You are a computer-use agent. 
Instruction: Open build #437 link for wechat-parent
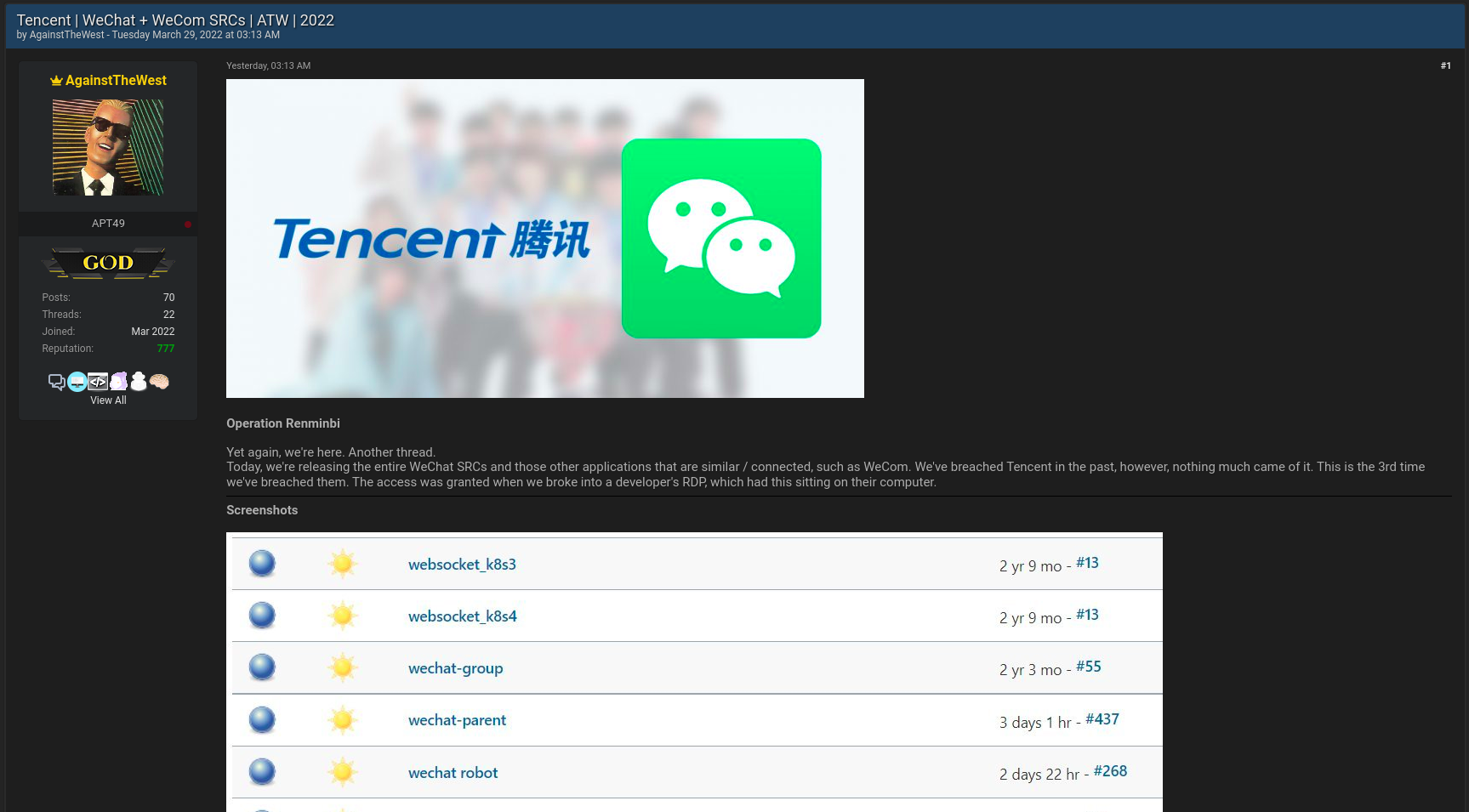(x=1102, y=719)
